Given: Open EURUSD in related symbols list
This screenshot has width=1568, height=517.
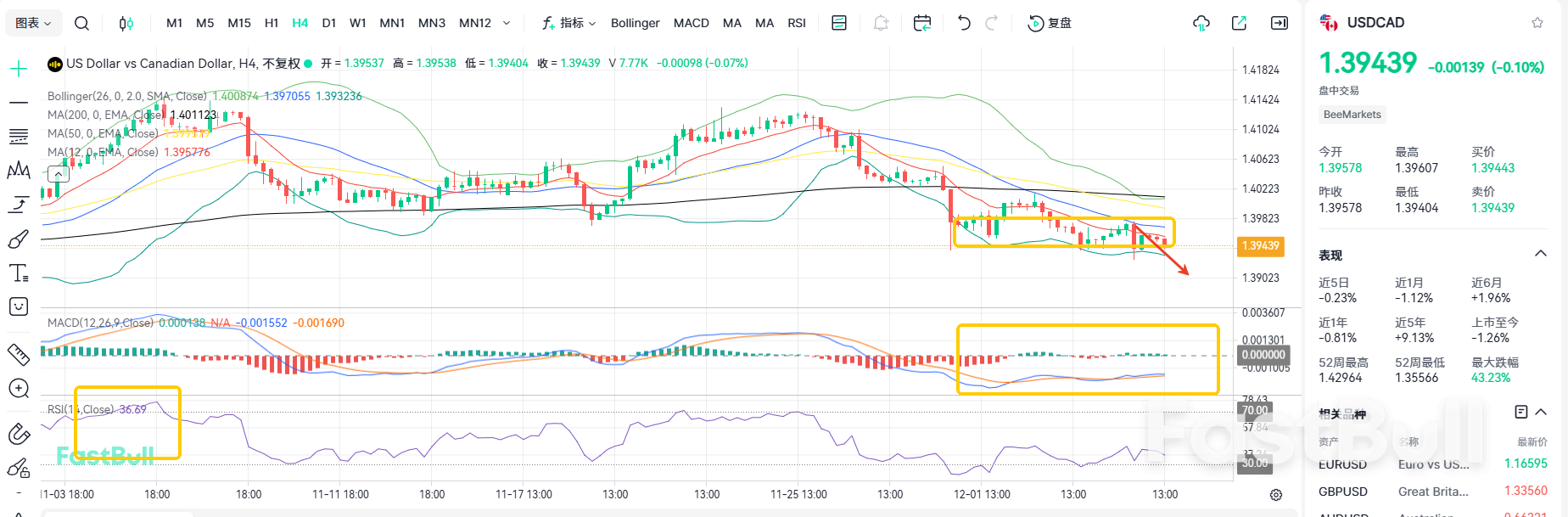Looking at the screenshot, I should click(x=1342, y=464).
